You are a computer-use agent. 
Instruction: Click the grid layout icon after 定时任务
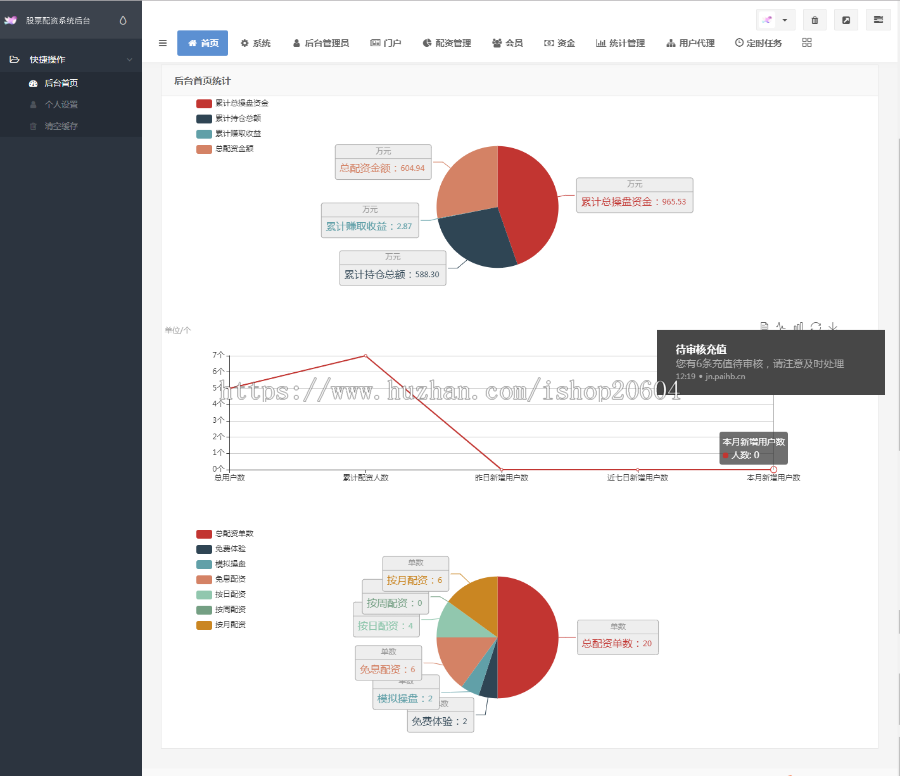[x=806, y=42]
